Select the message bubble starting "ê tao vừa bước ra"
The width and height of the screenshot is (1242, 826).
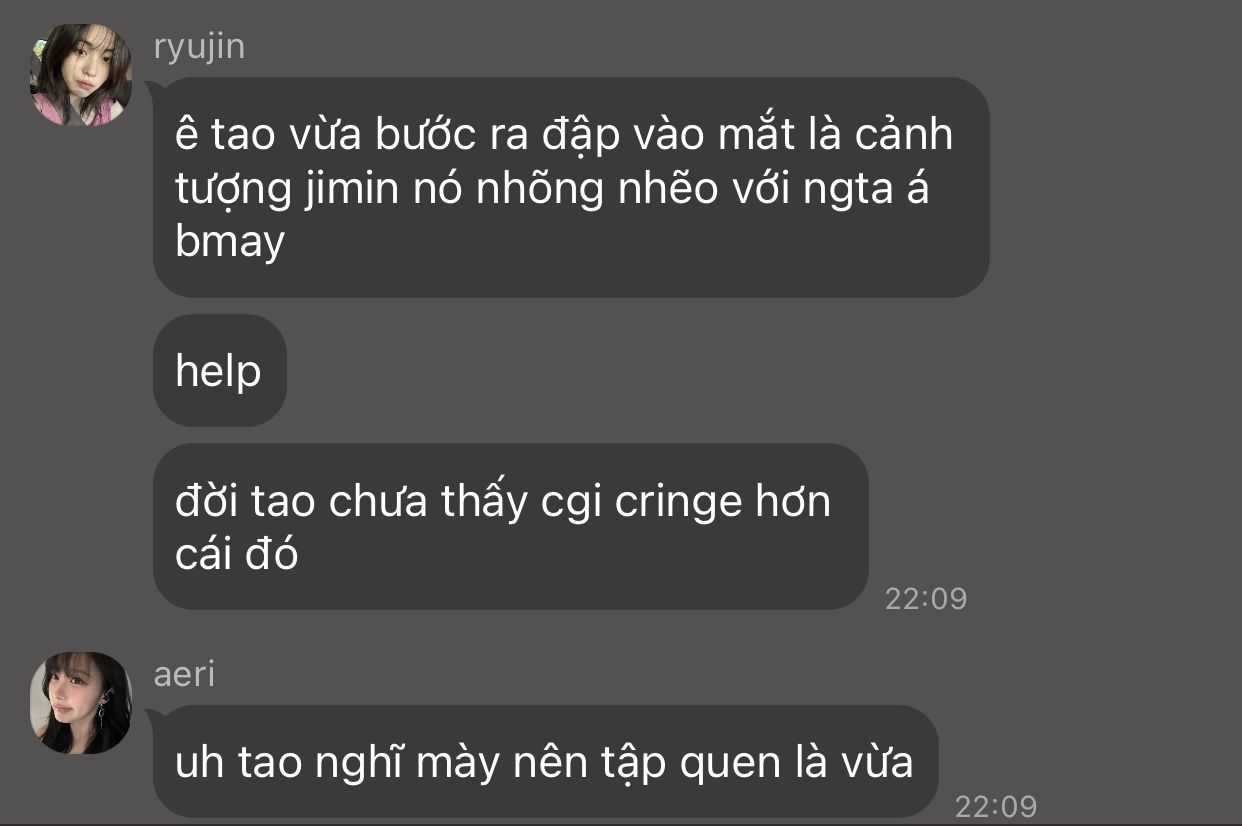point(571,187)
